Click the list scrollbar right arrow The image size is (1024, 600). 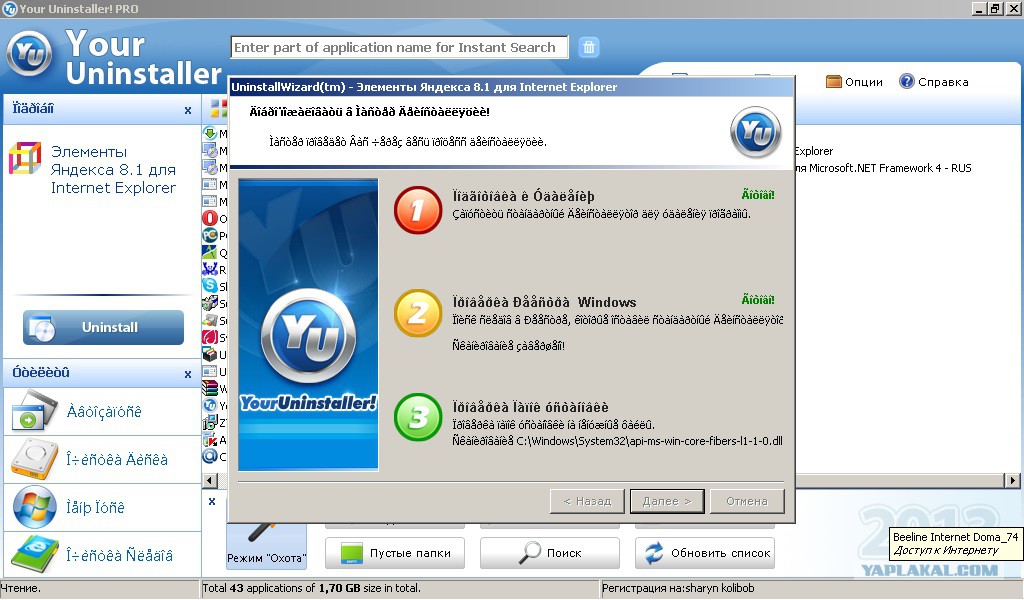[1012, 481]
